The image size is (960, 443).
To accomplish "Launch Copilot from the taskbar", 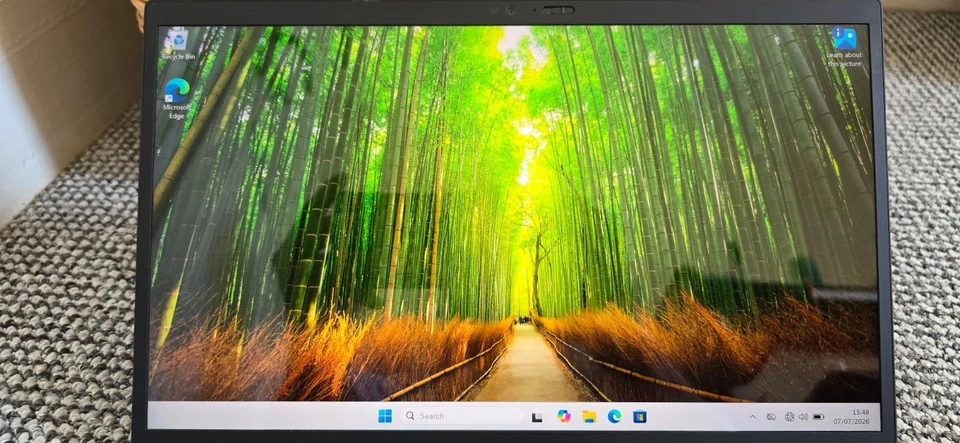I will [564, 417].
